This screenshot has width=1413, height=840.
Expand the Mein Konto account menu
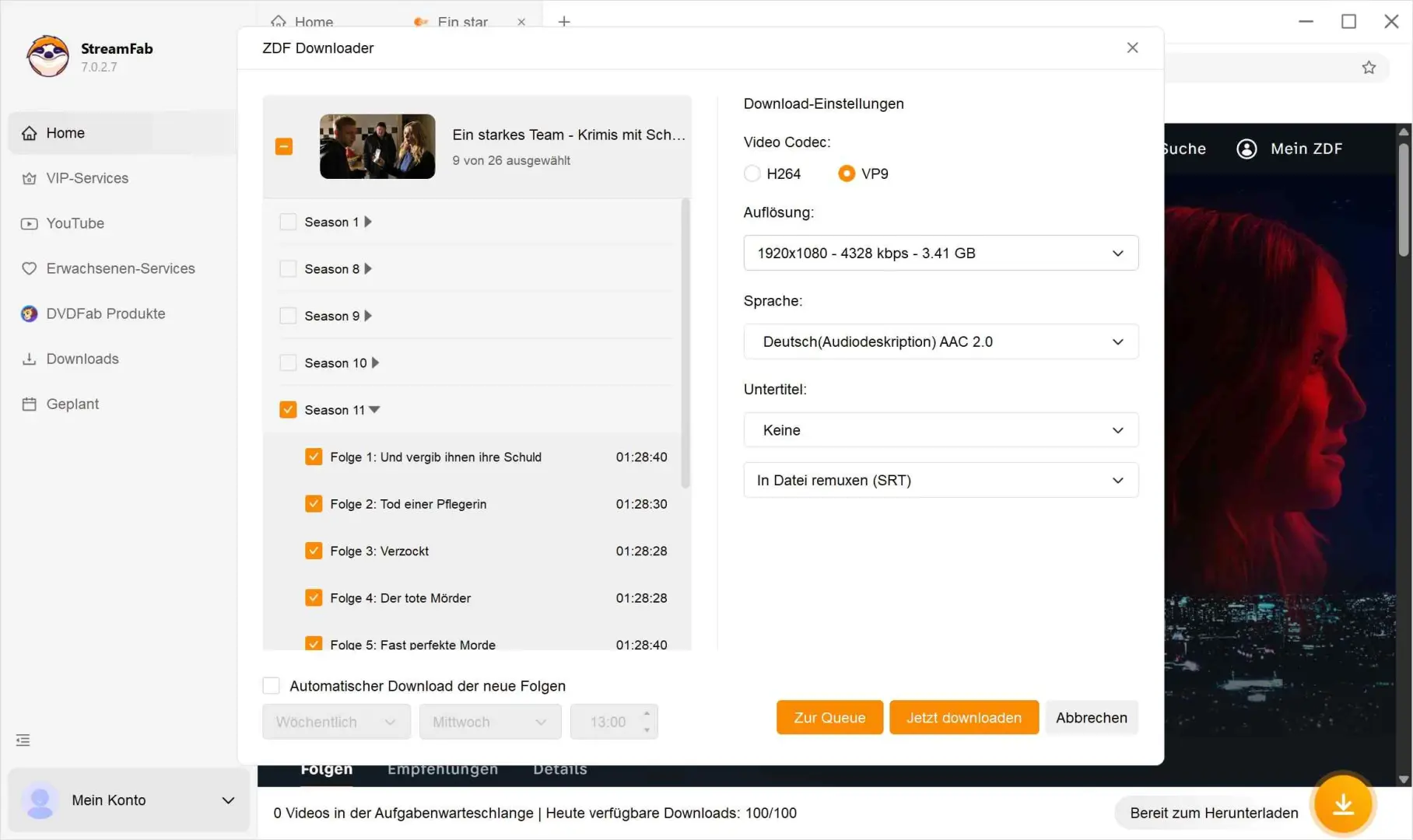[228, 800]
